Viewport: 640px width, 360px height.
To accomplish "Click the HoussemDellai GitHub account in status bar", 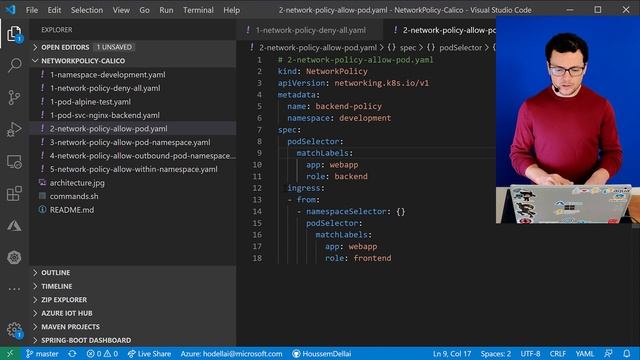I will [x=322, y=353].
